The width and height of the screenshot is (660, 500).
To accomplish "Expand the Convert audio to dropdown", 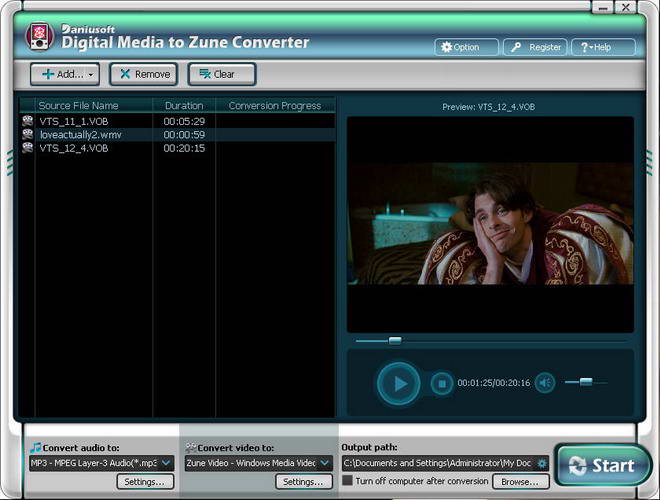I will [167, 463].
